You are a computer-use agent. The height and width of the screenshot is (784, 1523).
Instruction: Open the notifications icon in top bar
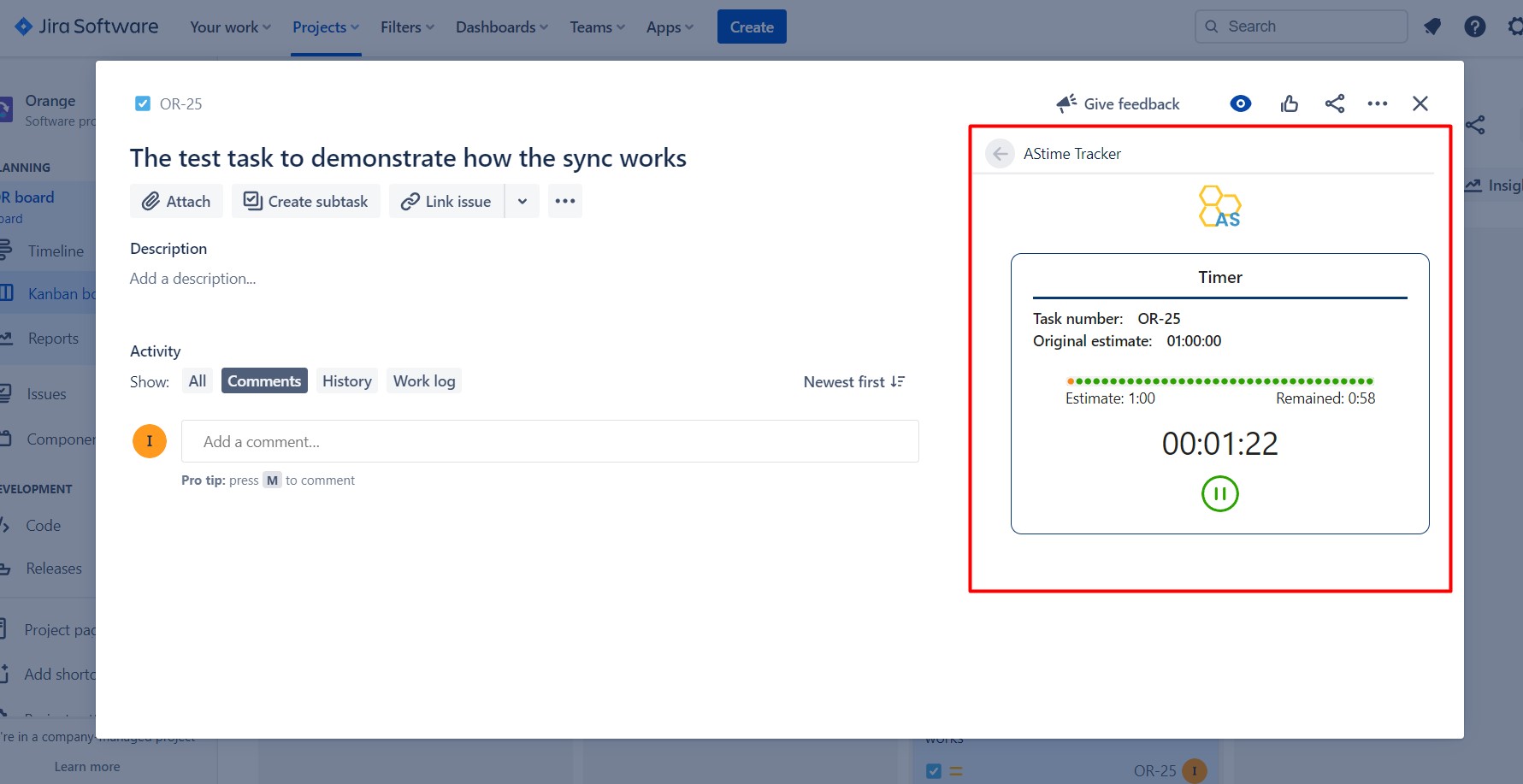point(1432,27)
